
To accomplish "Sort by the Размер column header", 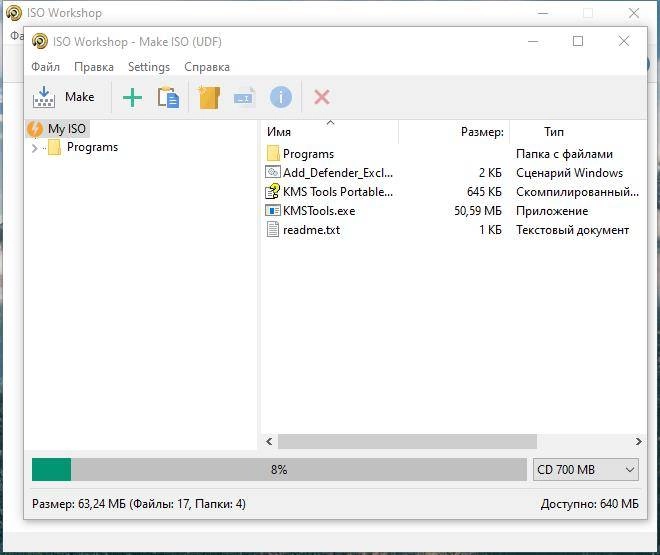I will pyautogui.click(x=454, y=132).
